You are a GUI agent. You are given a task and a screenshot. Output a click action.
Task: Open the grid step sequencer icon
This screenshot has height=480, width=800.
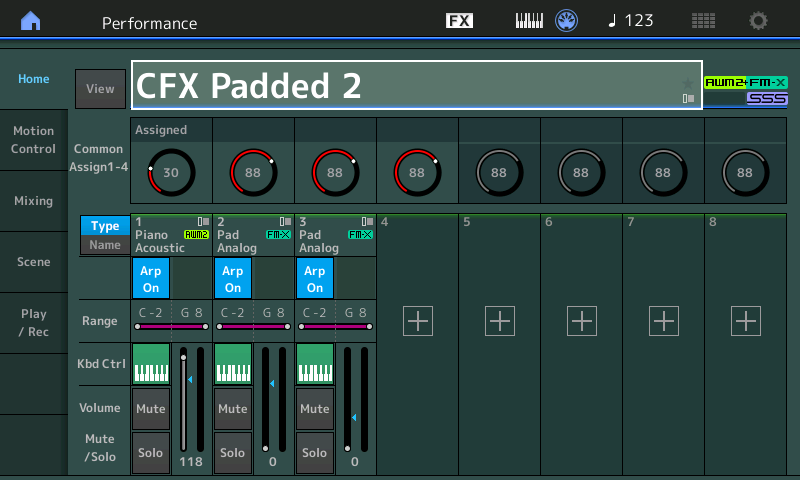pos(703,21)
